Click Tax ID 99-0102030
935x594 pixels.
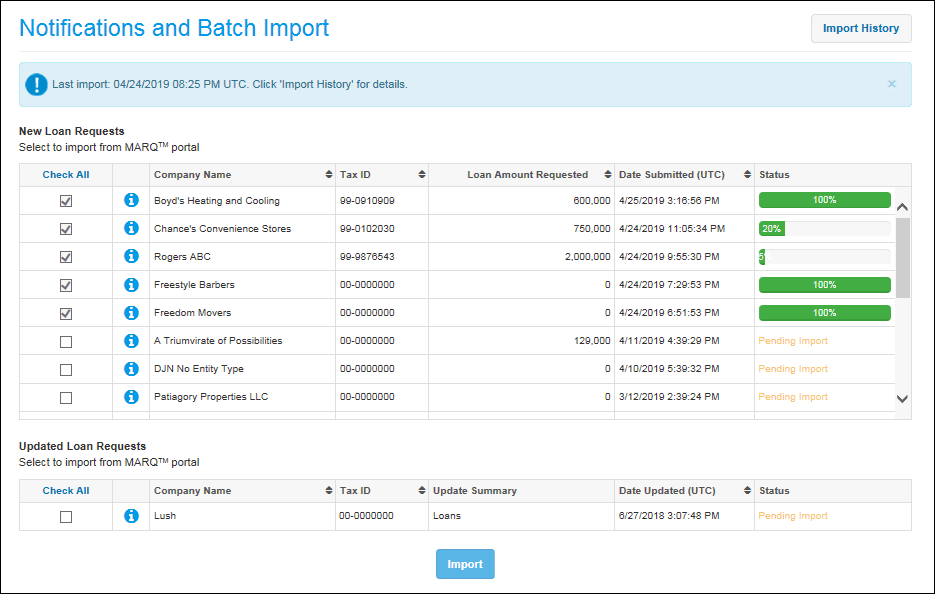click(367, 228)
